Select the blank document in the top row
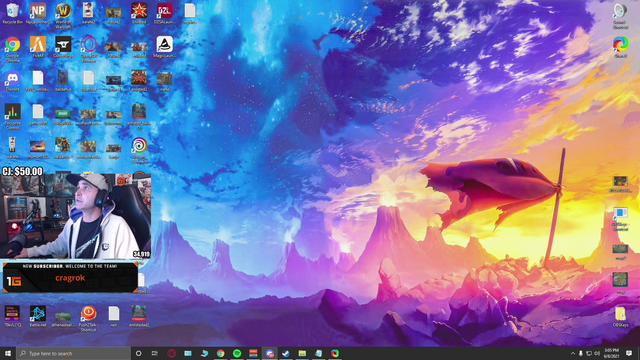Viewport: 640px width, 360px height. click(190, 13)
